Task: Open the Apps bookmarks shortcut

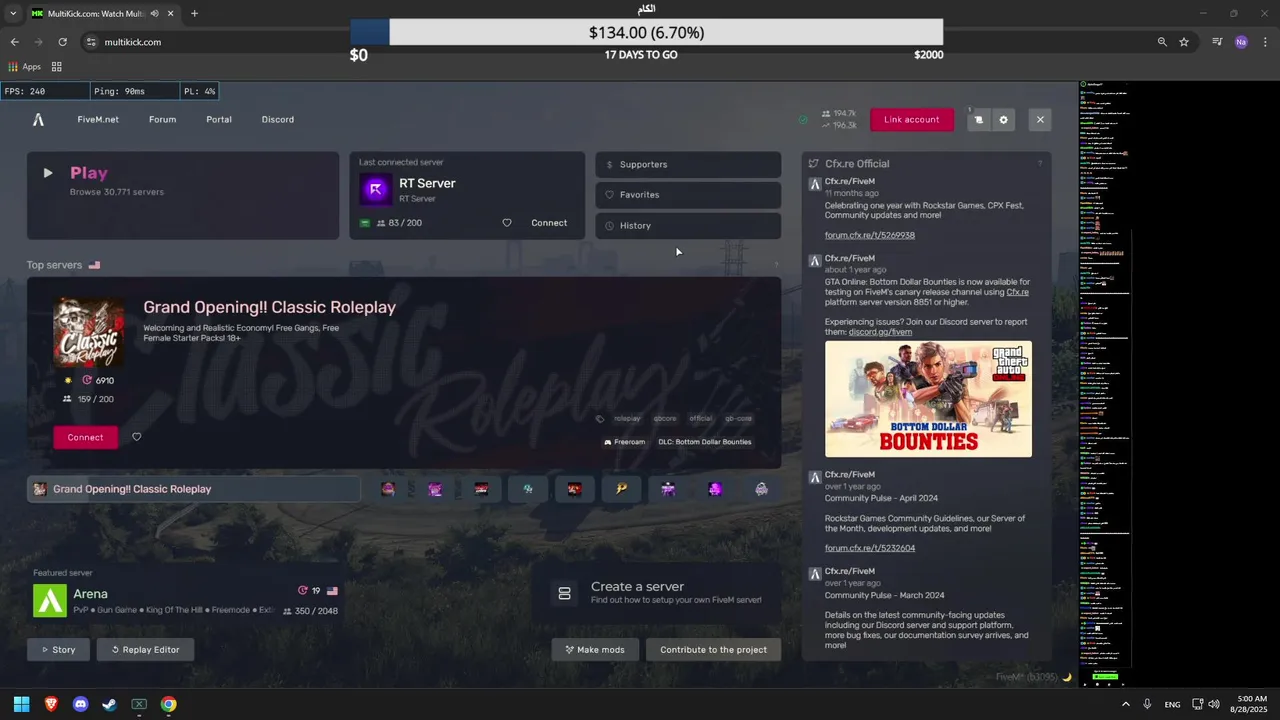Action: click(25, 67)
